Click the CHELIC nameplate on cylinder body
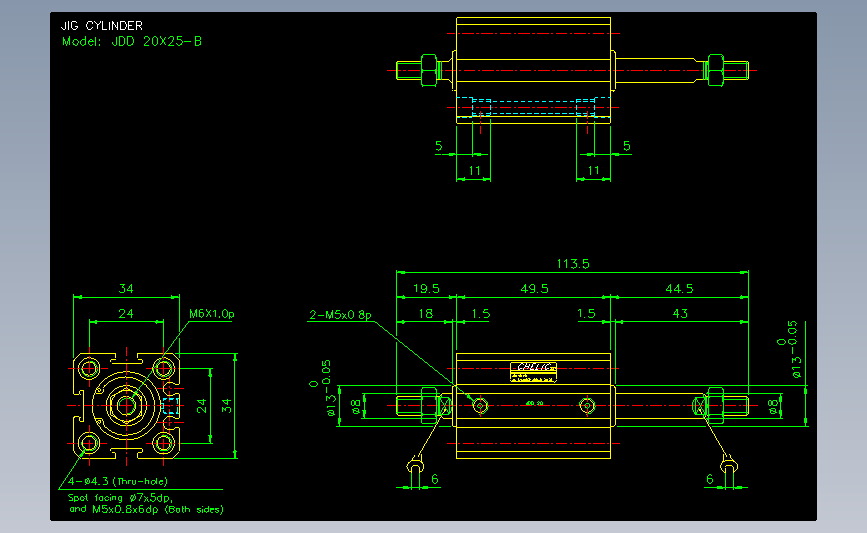 (533, 372)
